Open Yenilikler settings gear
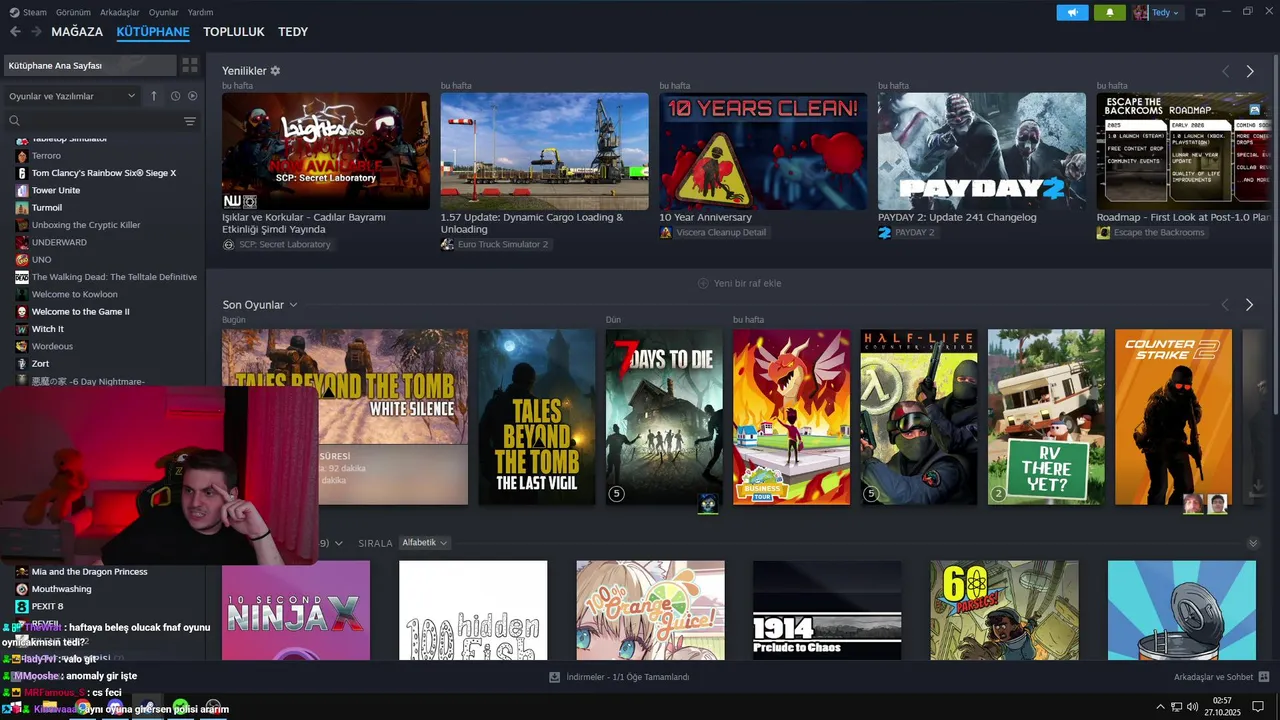The image size is (1280, 720). [x=275, y=71]
